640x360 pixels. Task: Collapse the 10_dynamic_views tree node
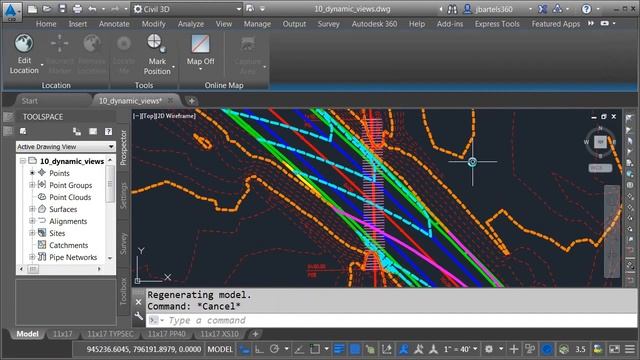[23, 161]
